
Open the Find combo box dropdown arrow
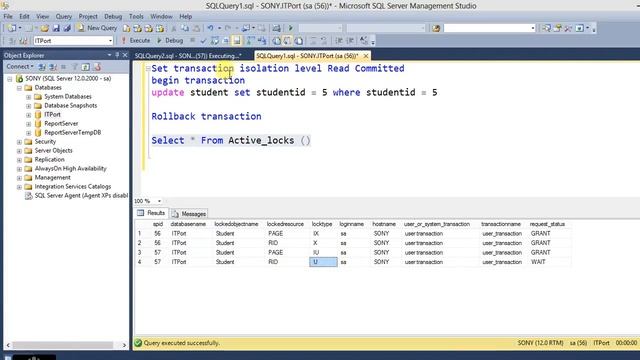coord(533,28)
